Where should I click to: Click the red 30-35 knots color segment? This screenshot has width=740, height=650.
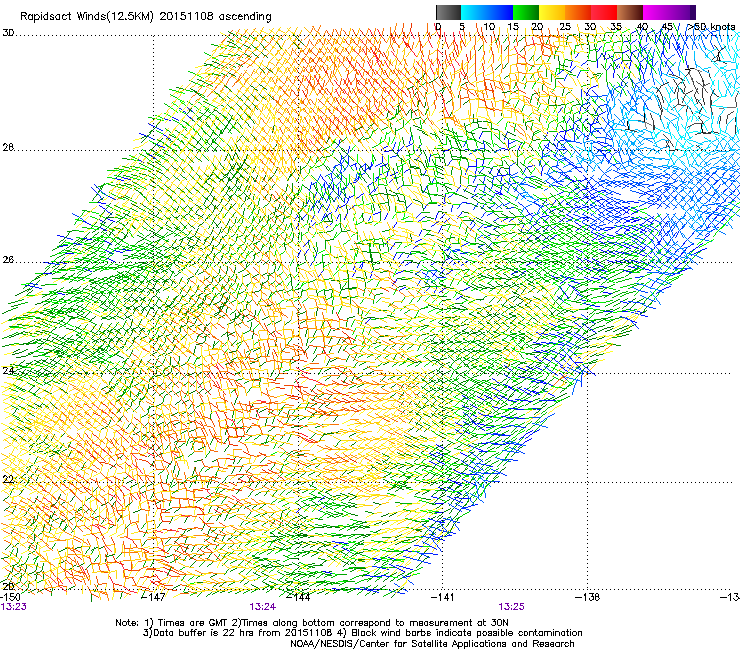coord(604,12)
